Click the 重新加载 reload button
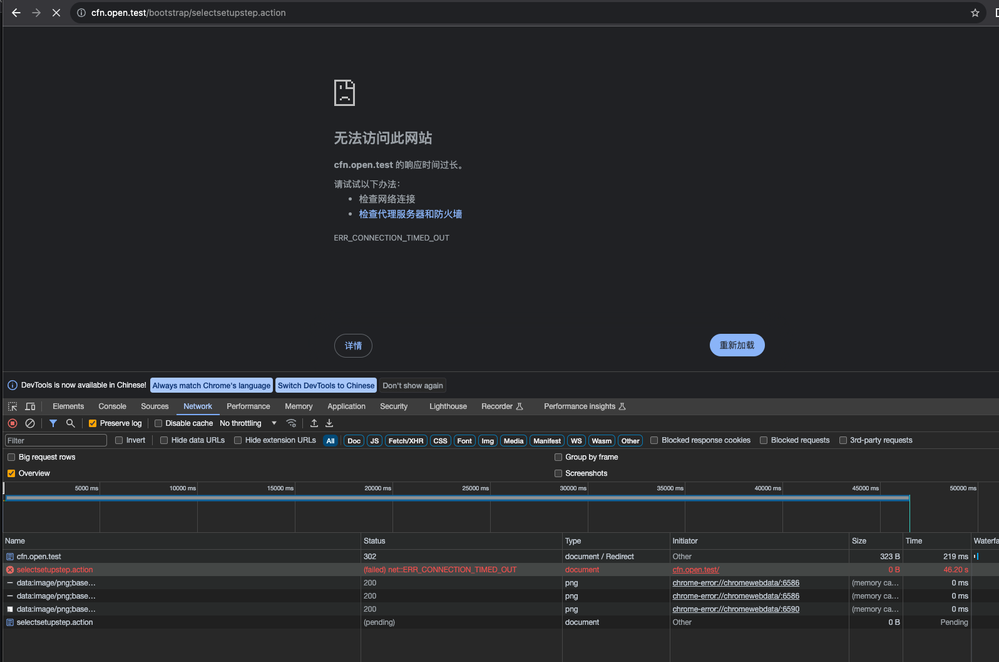Image resolution: width=999 pixels, height=662 pixels. 737,345
